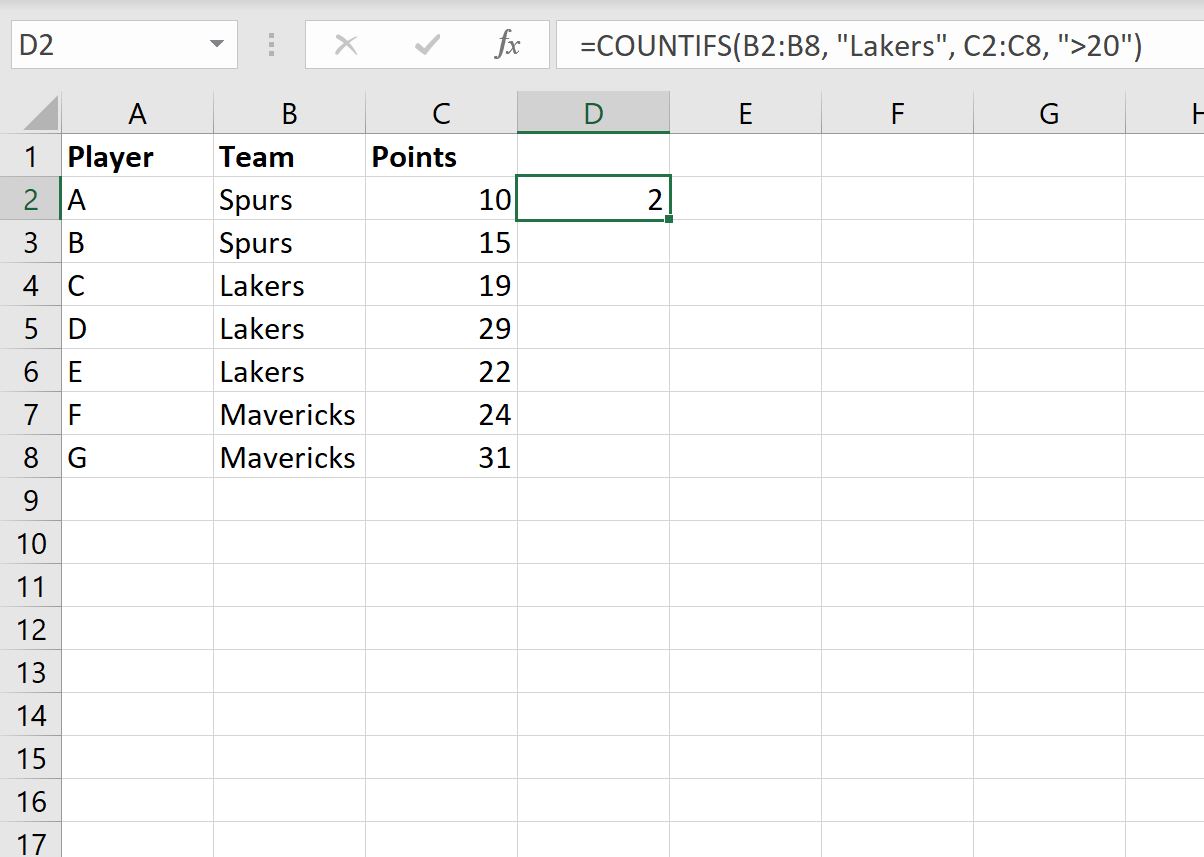The width and height of the screenshot is (1204, 857).
Task: Click the formula bar options dots
Action: [272, 45]
